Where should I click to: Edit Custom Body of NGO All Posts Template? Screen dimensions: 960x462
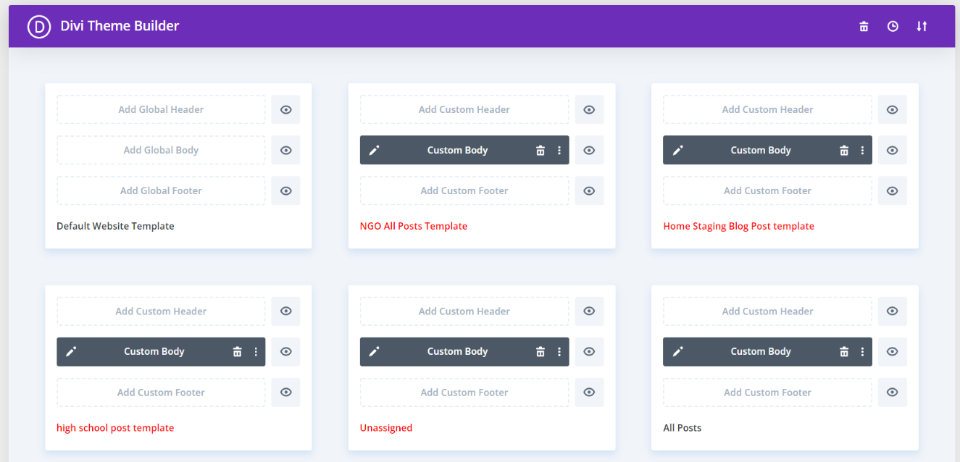[374, 151]
